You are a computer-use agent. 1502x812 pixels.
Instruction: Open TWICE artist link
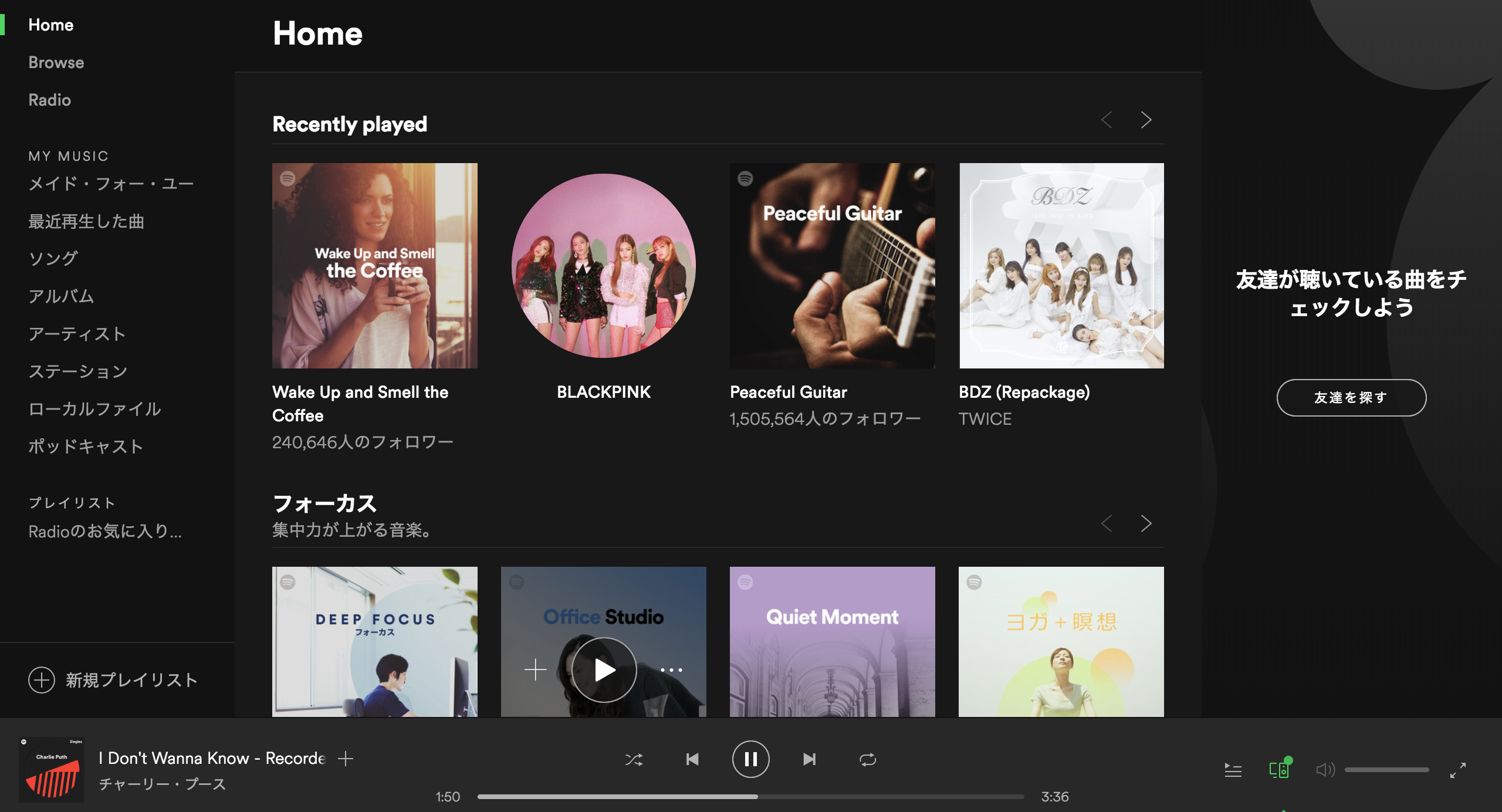(985, 419)
